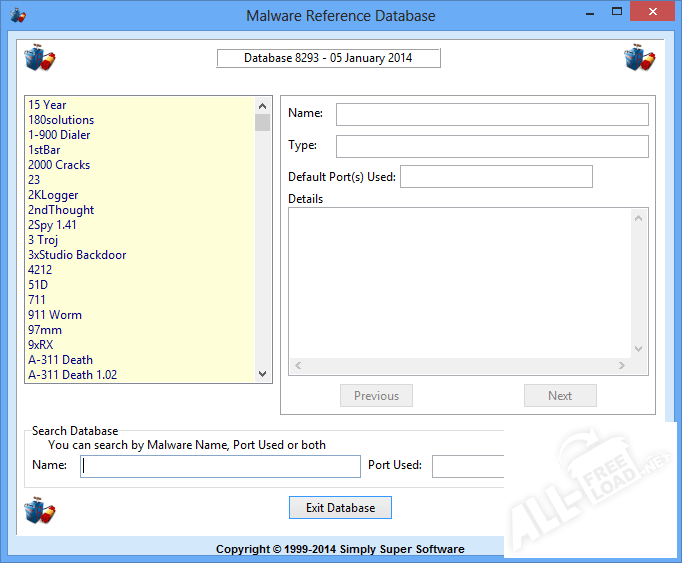Focus the search Name input field

coord(220,466)
